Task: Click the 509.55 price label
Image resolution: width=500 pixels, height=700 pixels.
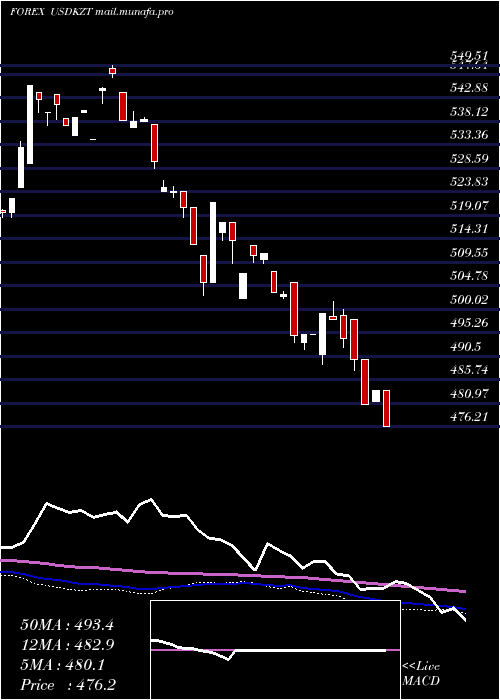Action: [468, 253]
